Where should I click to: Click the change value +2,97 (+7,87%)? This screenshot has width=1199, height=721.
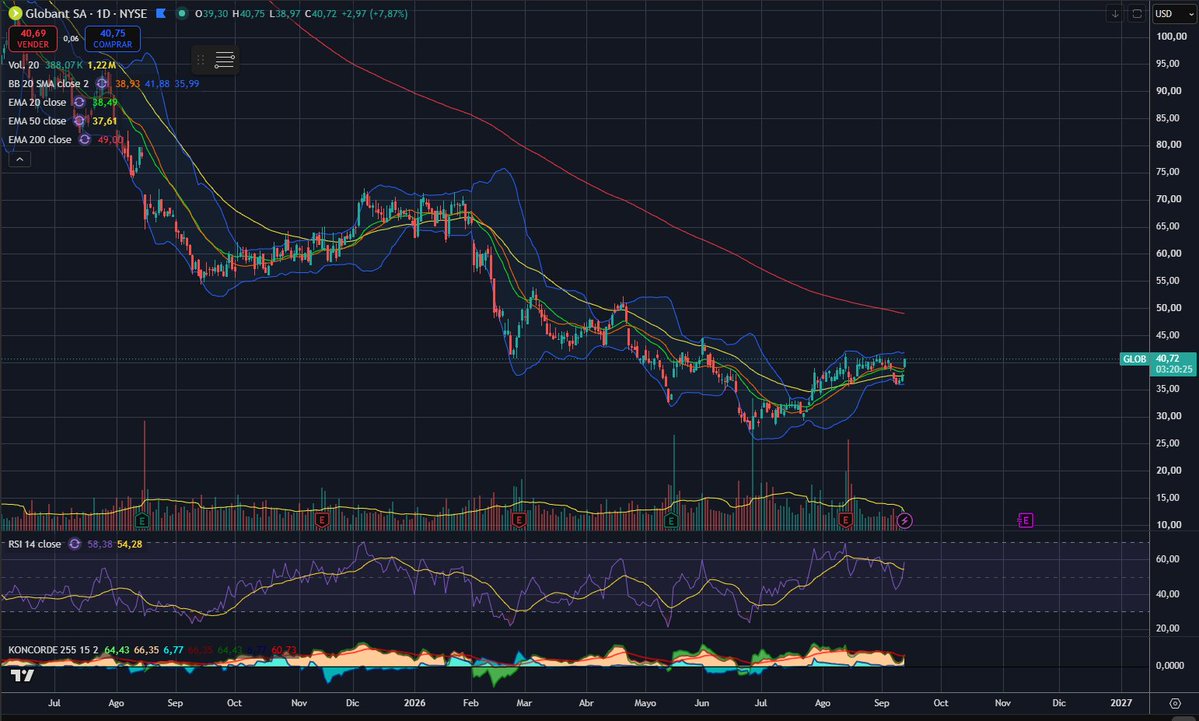coord(374,13)
